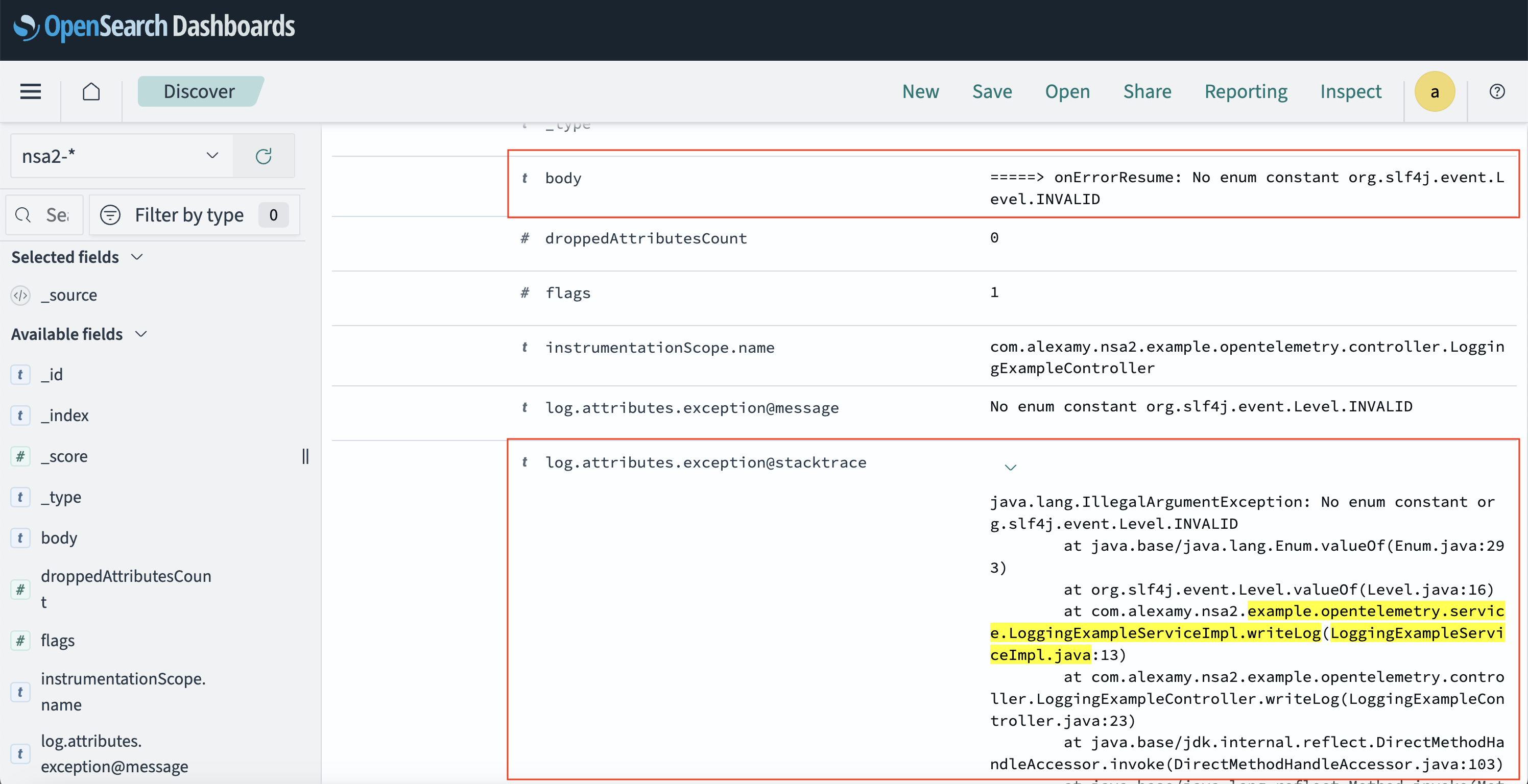Screen dimensions: 1528x784
Task: Click Open in the top menu
Action: 1067,91
